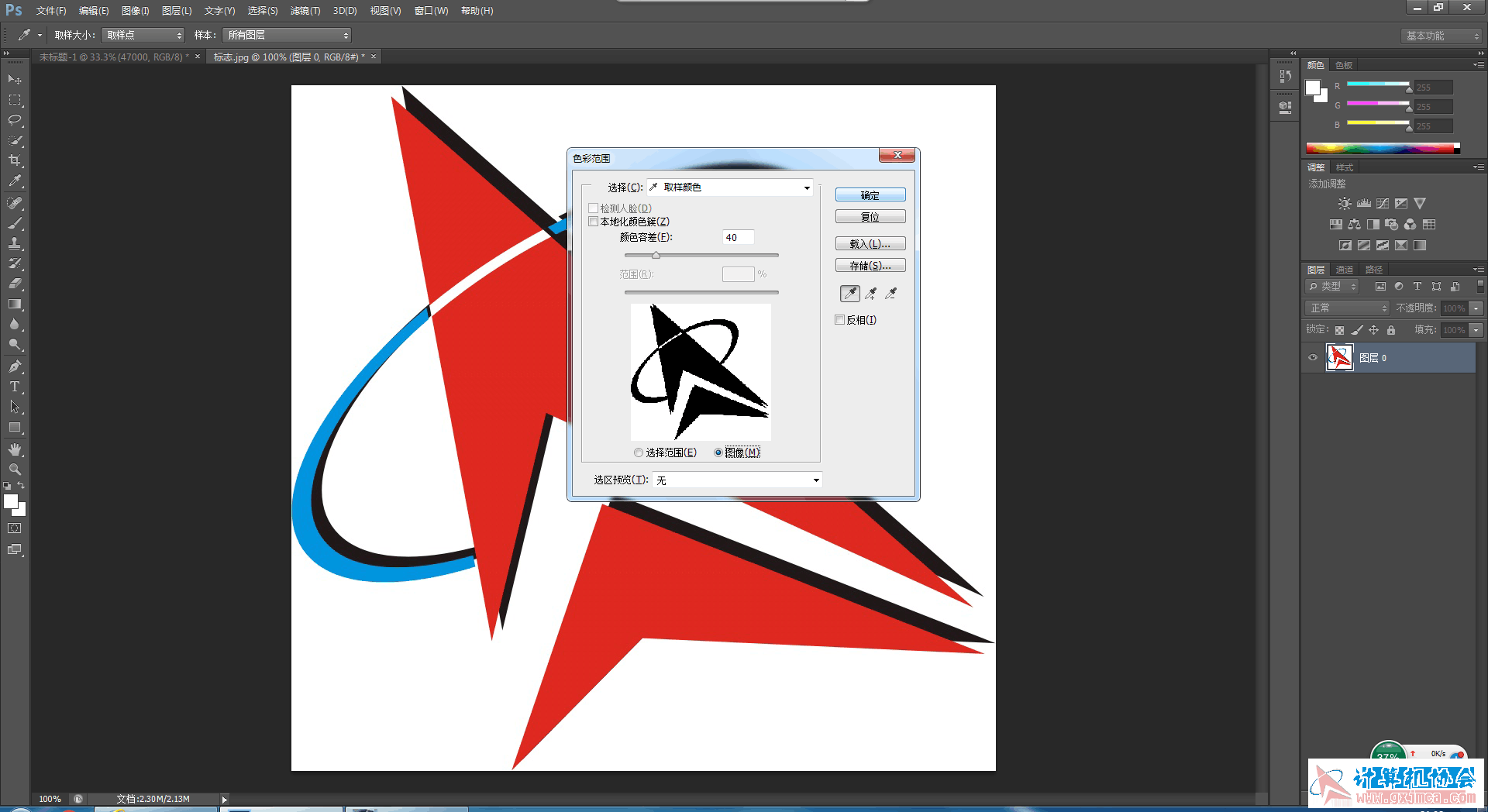Click the R channel color slider
The image size is (1488, 812).
pos(1378,84)
